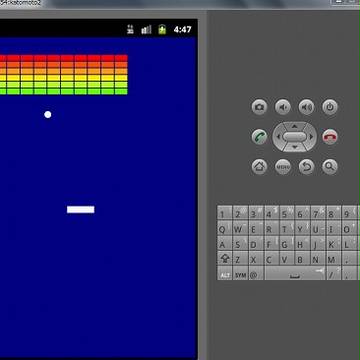The image size is (360, 360).
Task: Click the B key
Action: 302,258
